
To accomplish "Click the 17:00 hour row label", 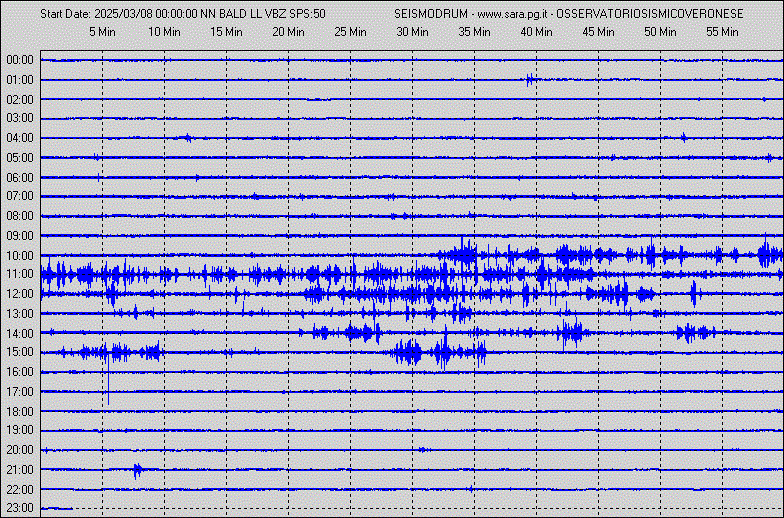I will tap(20, 392).
